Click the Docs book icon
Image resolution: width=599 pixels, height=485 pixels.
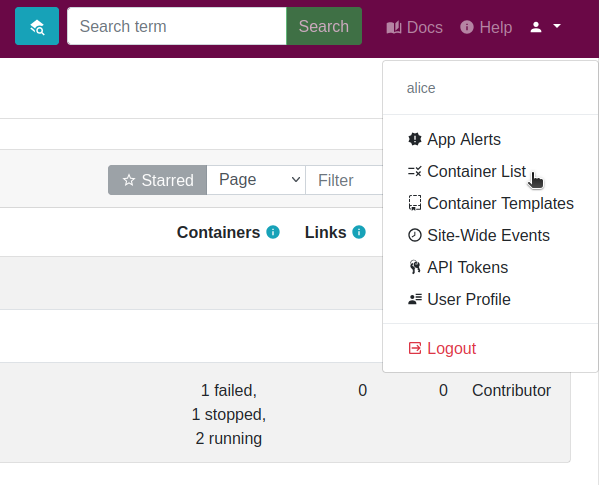394,27
